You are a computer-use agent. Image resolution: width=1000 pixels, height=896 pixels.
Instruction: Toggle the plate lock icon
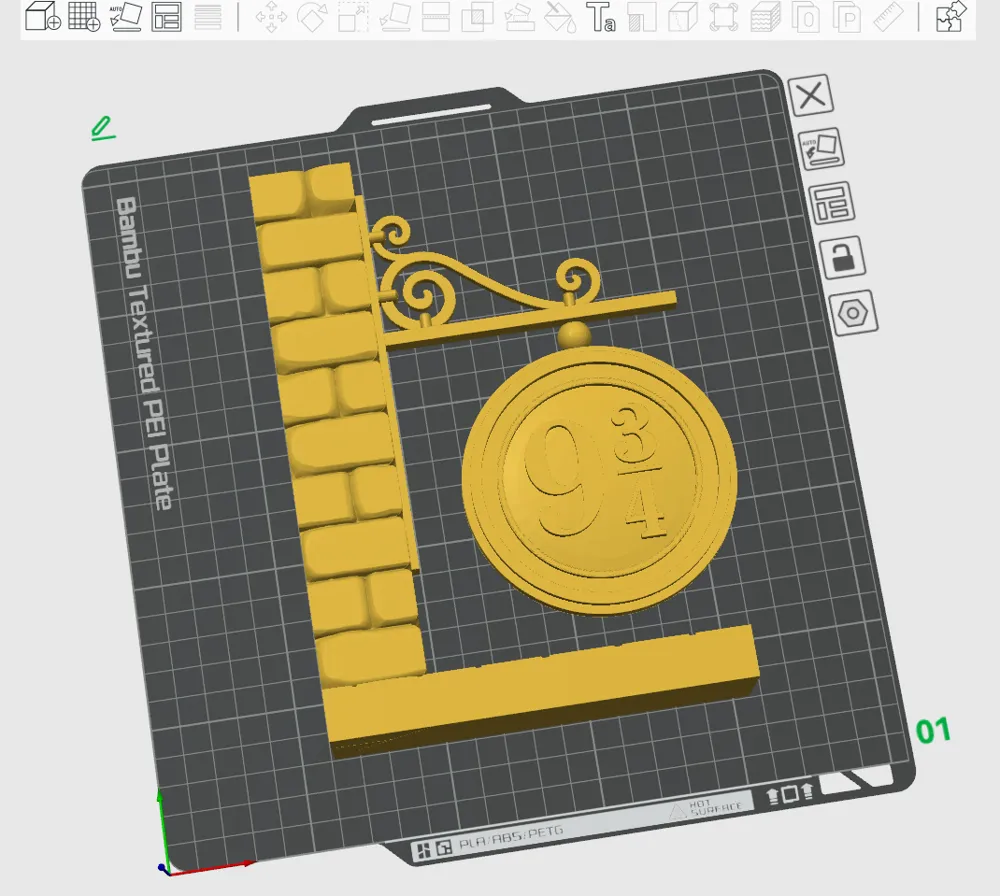pos(842,256)
